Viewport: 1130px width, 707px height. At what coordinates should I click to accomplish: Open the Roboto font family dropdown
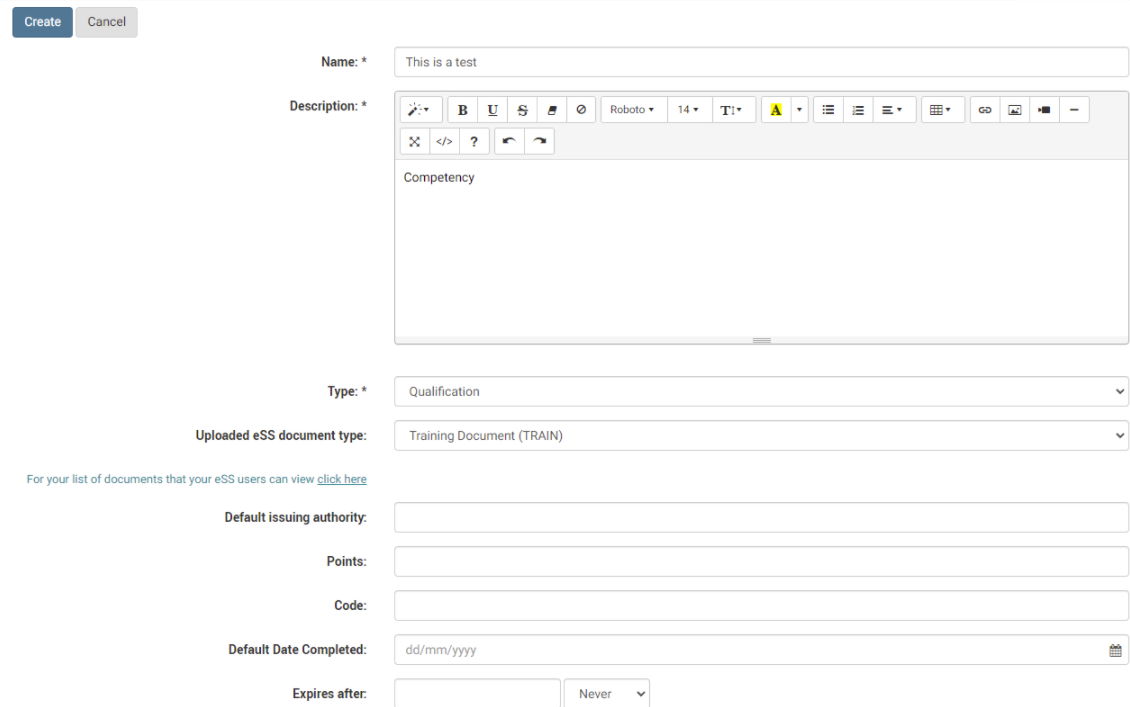[x=633, y=110]
